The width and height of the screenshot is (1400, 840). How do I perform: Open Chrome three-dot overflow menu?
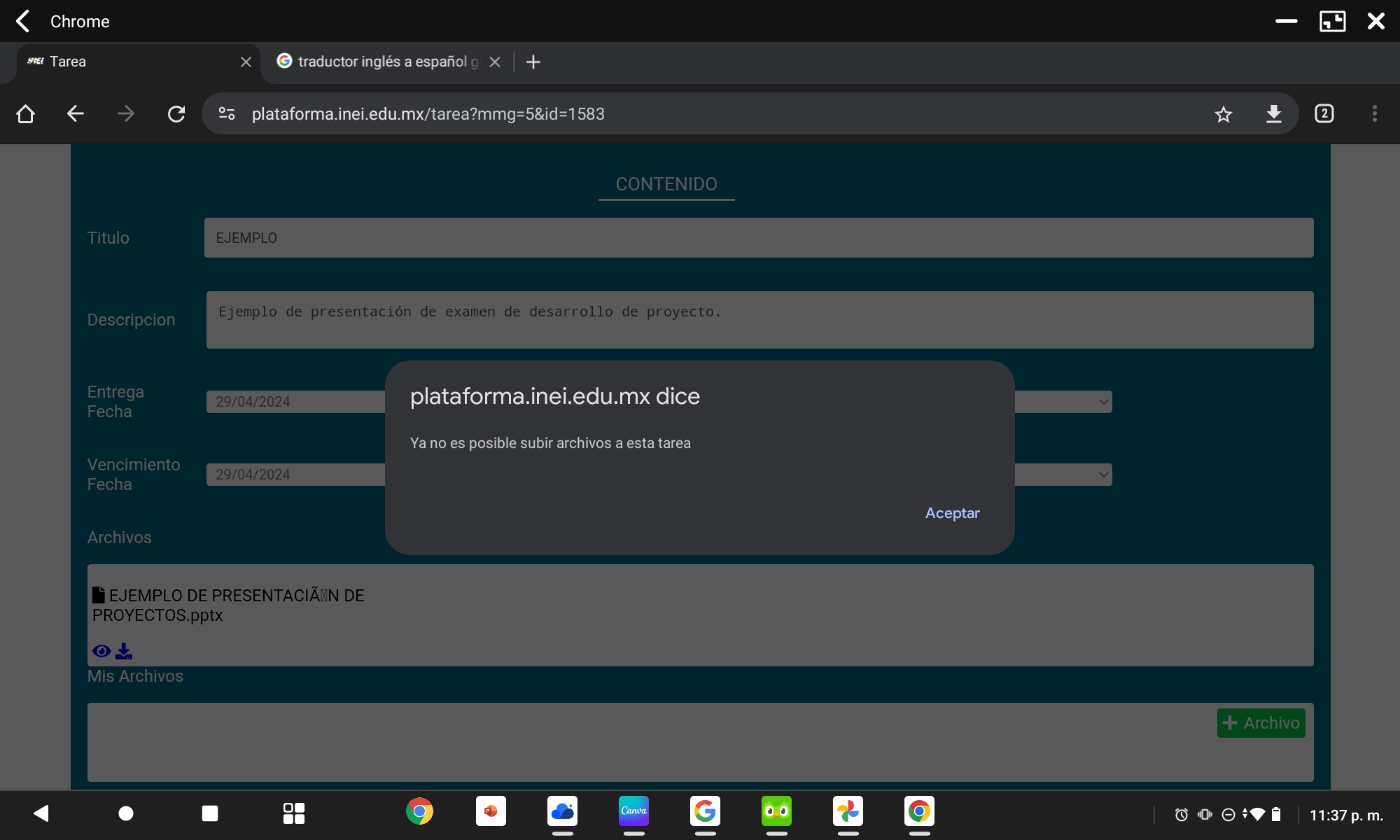1374,114
